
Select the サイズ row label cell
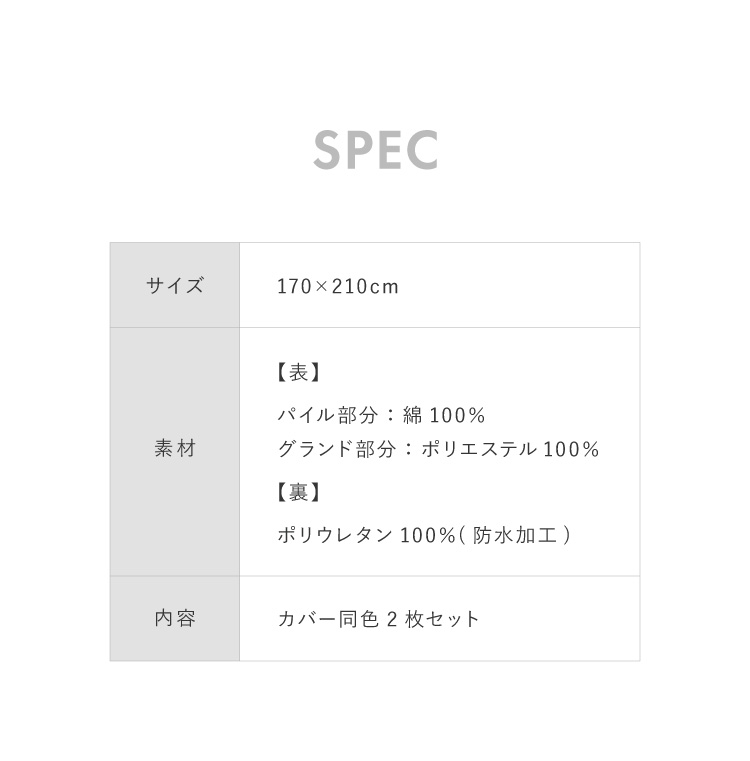tap(175, 286)
